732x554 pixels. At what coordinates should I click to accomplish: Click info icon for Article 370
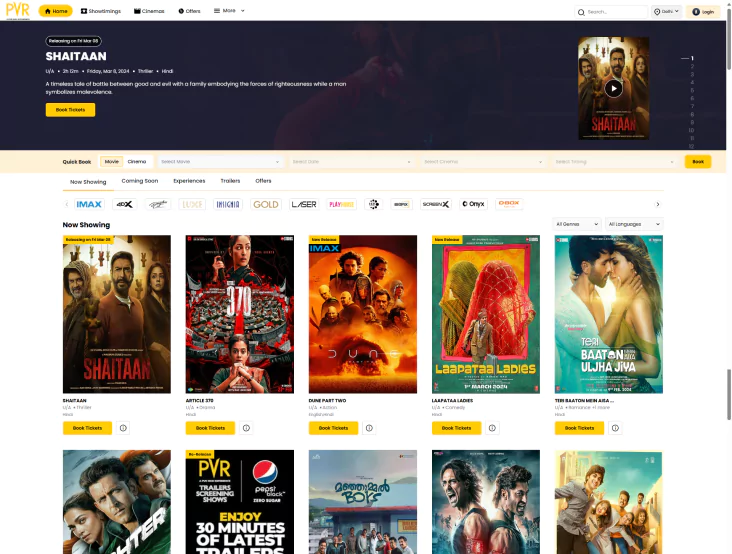(246, 428)
